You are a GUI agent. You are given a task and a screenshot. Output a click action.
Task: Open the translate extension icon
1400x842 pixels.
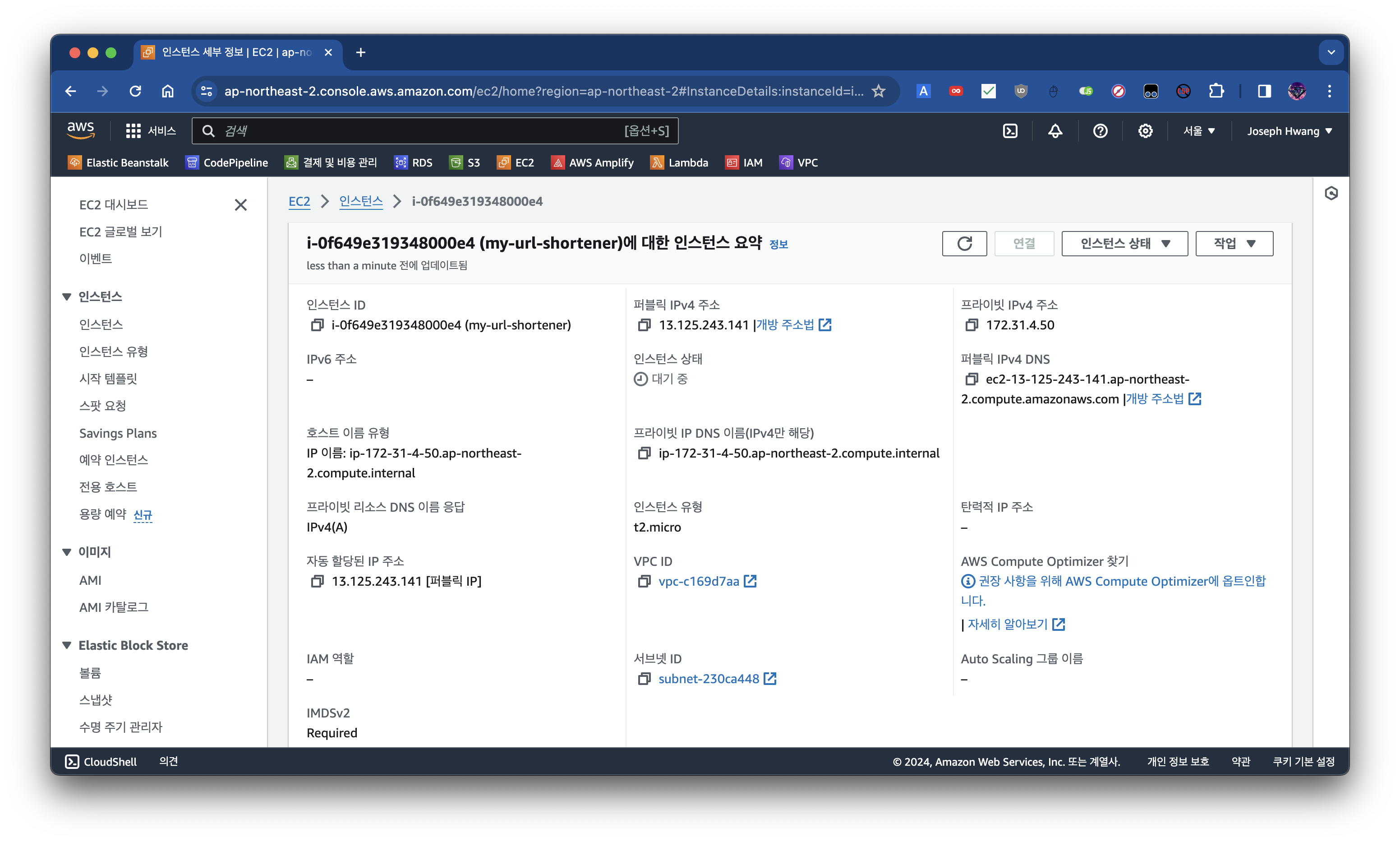(x=923, y=91)
